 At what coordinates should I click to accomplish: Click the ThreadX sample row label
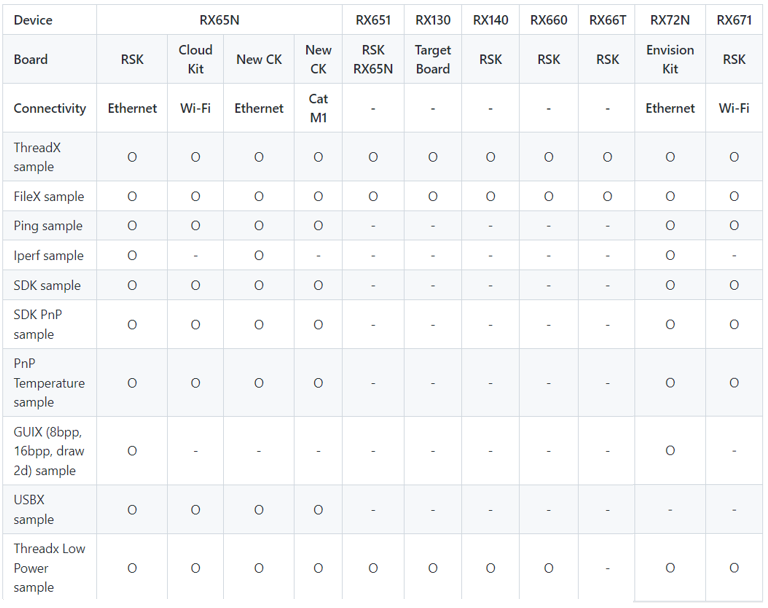(37, 157)
